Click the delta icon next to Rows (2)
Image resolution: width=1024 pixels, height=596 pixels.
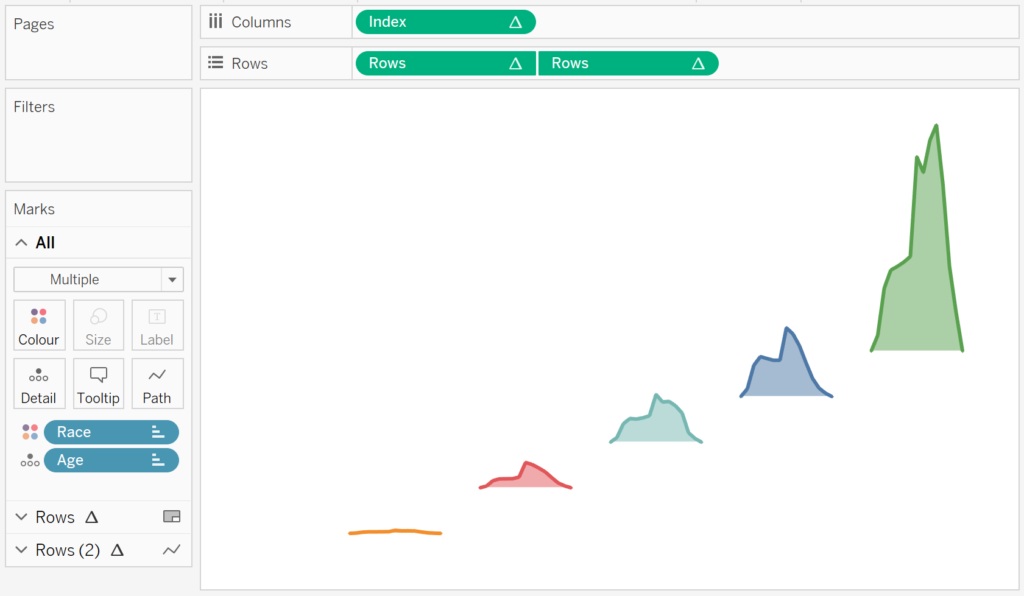(x=117, y=550)
